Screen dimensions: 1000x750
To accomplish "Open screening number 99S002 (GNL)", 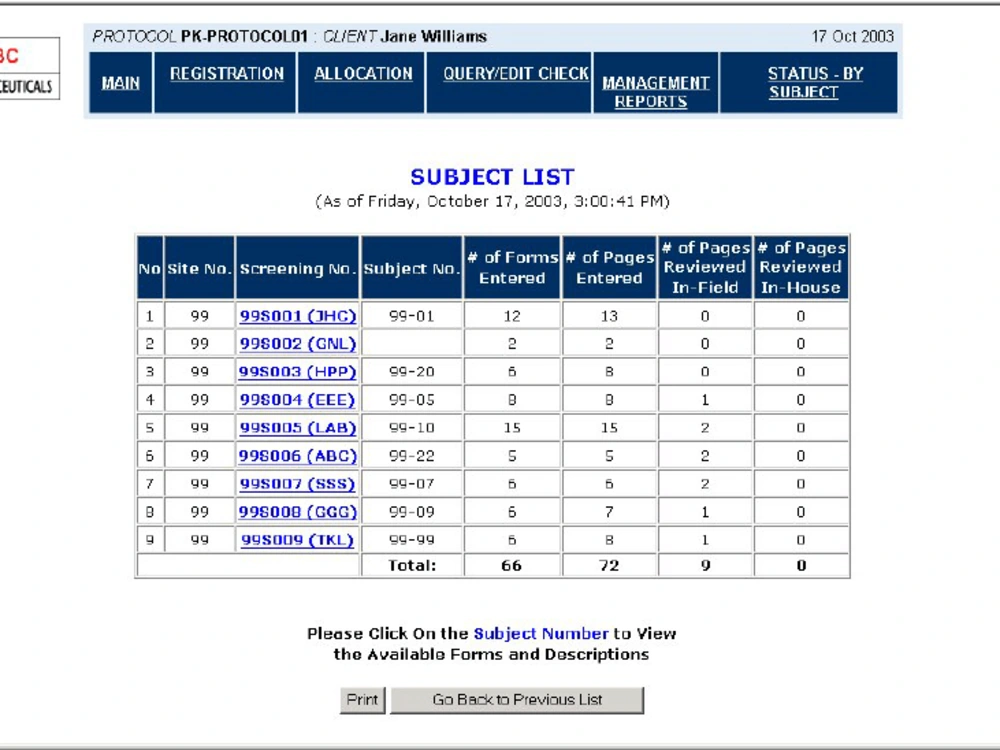I will click(x=297, y=344).
